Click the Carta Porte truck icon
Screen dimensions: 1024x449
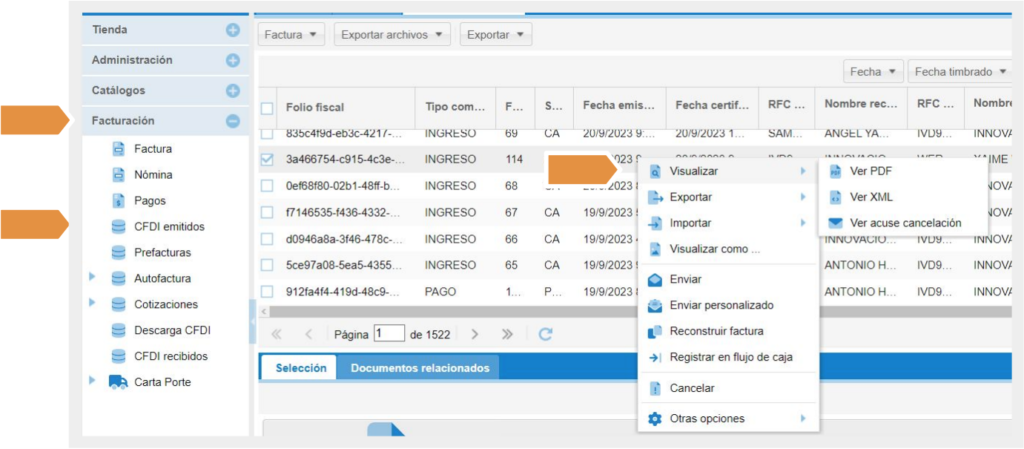(117, 382)
